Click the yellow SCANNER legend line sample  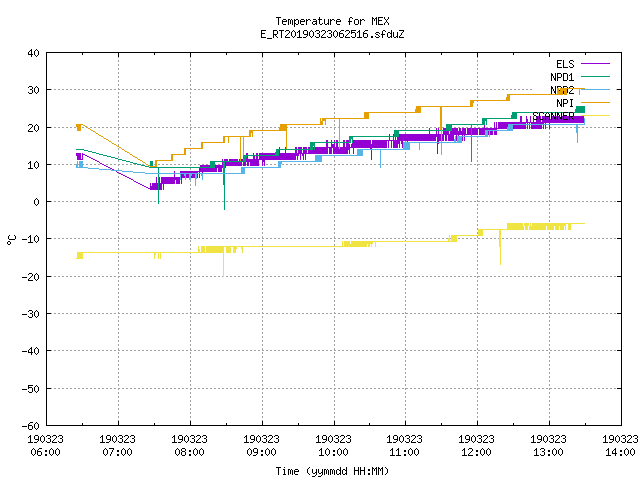tap(595, 116)
